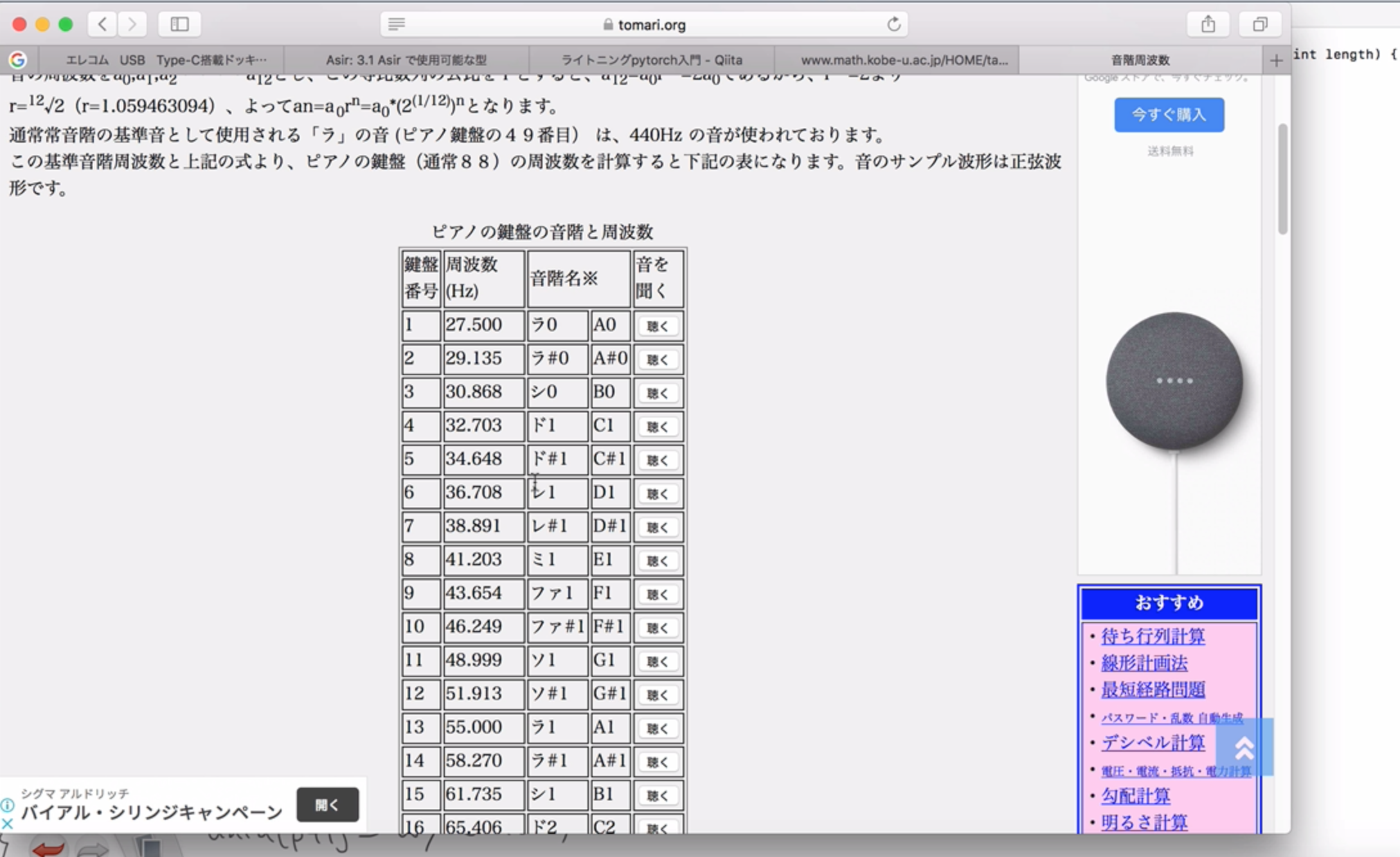Switch to the ライトニングpytorch入門 - Qiita tab

coord(652,60)
